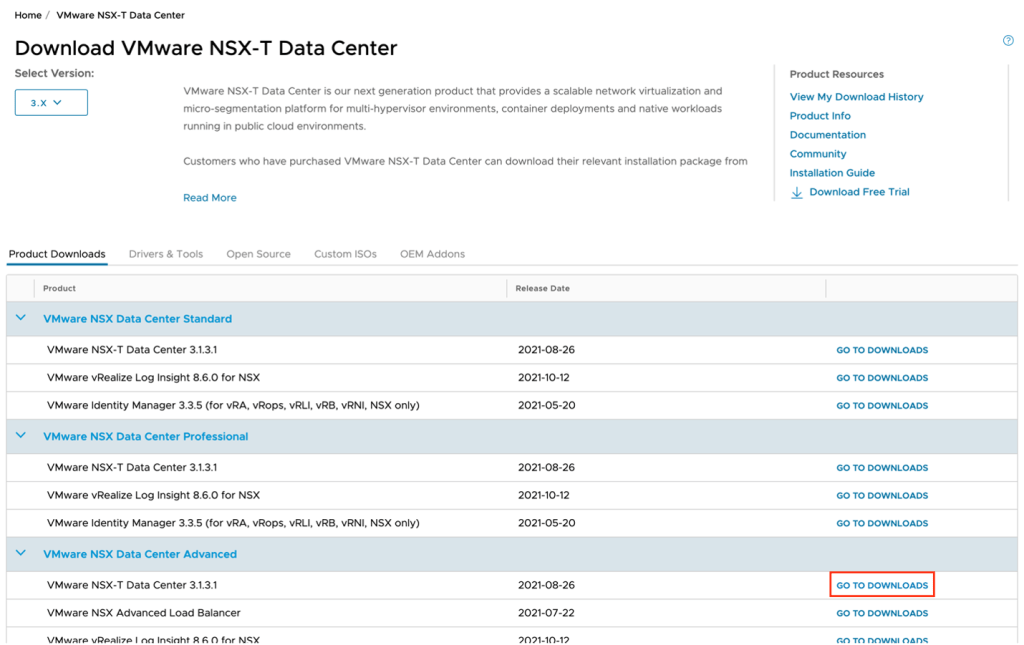1024x645 pixels.
Task: Open the Installation Guide link
Action: (832, 173)
